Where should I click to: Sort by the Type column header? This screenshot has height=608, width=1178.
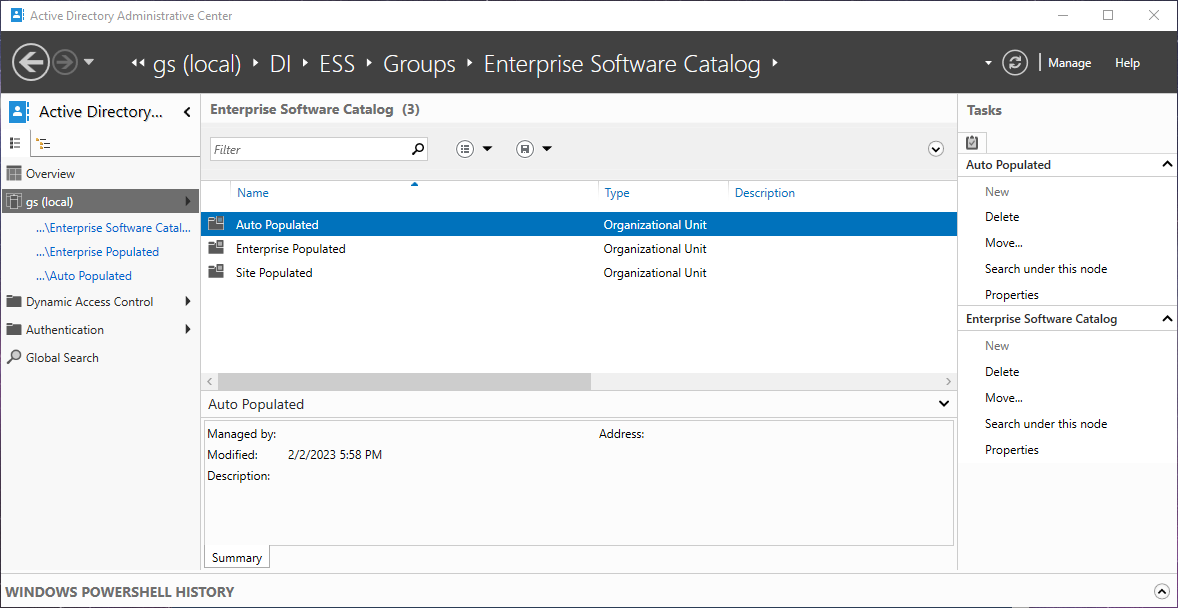pos(617,192)
